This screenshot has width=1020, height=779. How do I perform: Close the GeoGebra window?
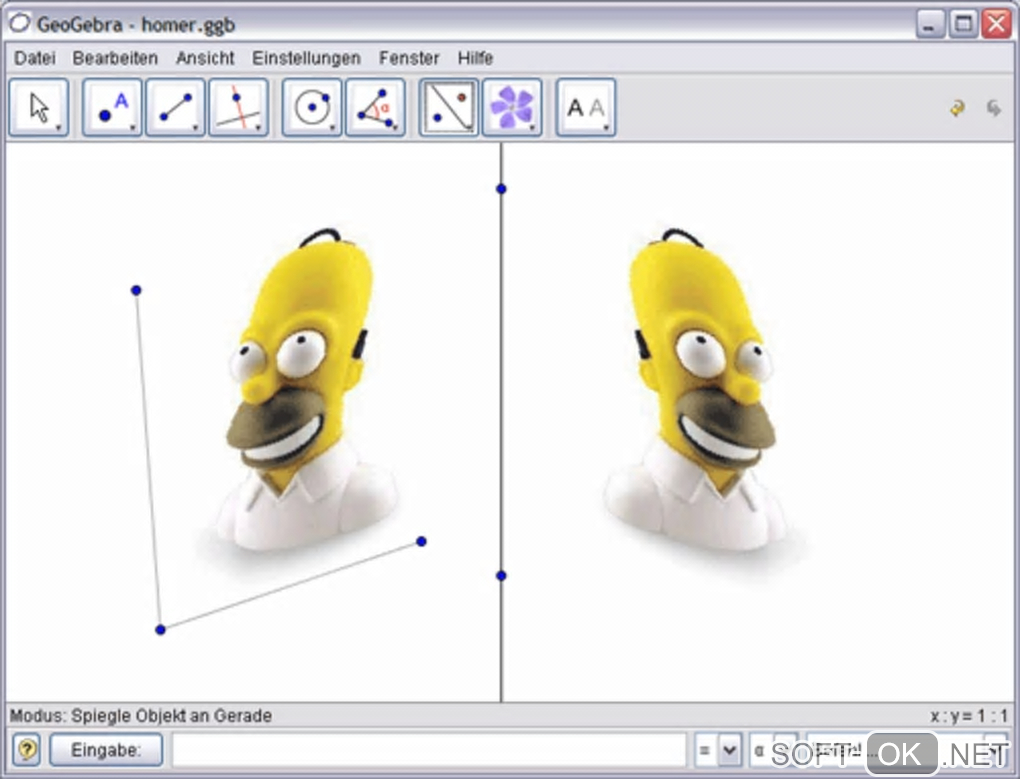997,24
